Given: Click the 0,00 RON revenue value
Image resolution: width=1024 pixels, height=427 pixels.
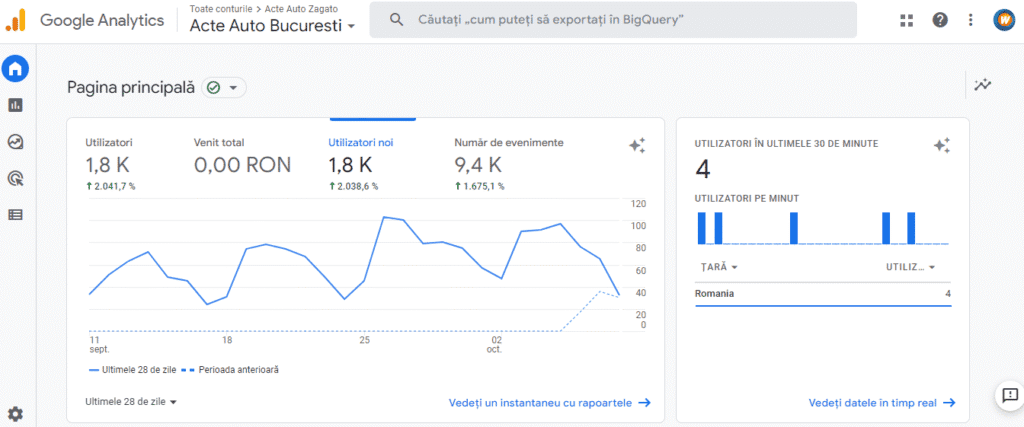Looking at the screenshot, I should (x=242, y=165).
